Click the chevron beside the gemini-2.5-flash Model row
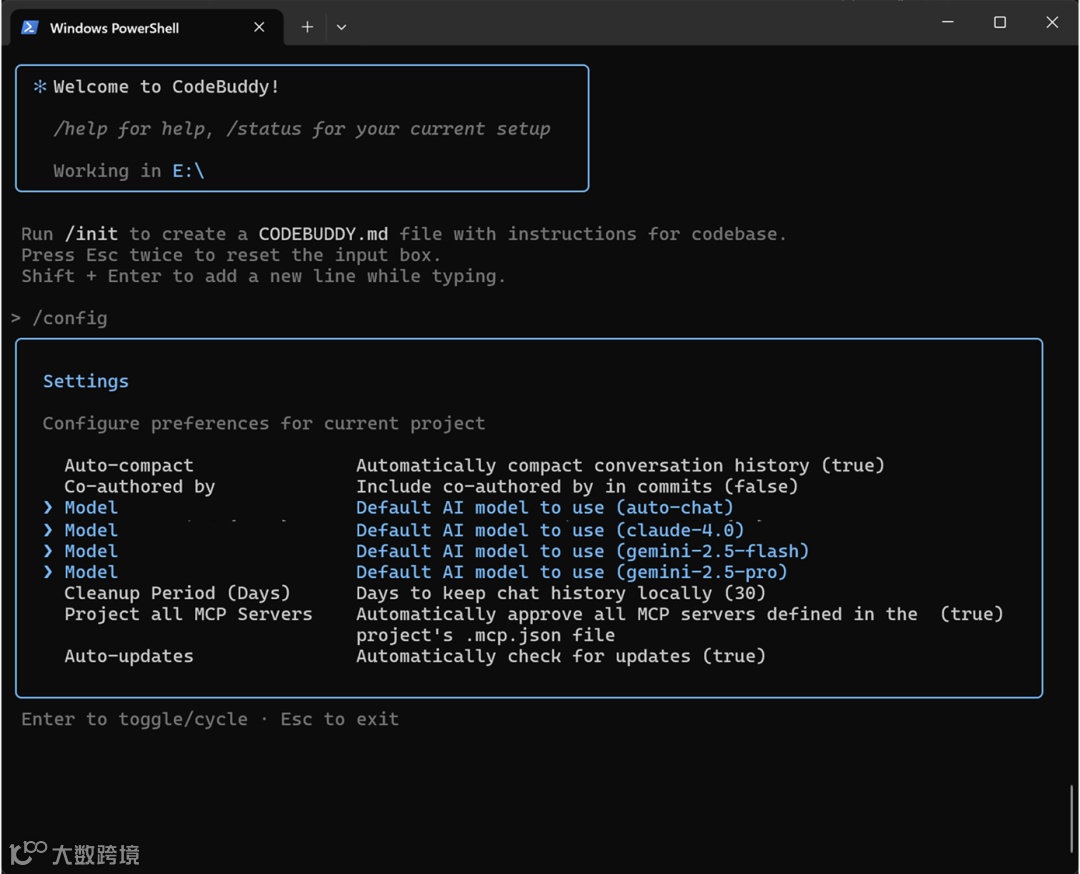The width and height of the screenshot is (1080, 874). (48, 551)
